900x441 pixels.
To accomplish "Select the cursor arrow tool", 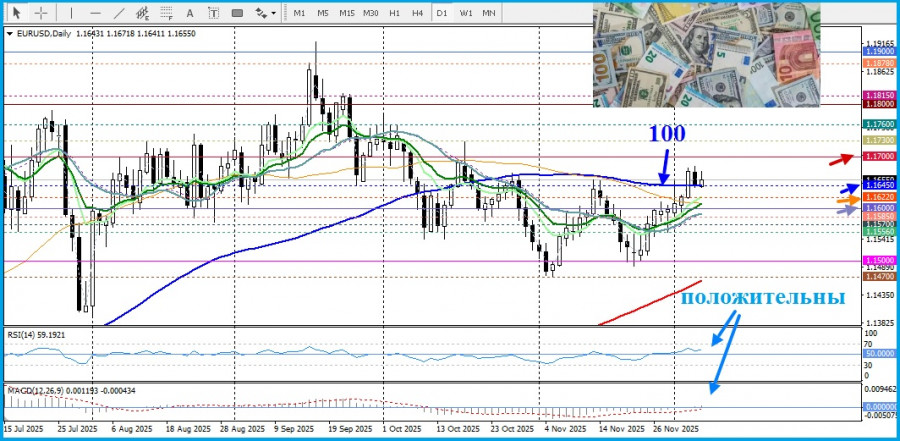I will (18, 13).
